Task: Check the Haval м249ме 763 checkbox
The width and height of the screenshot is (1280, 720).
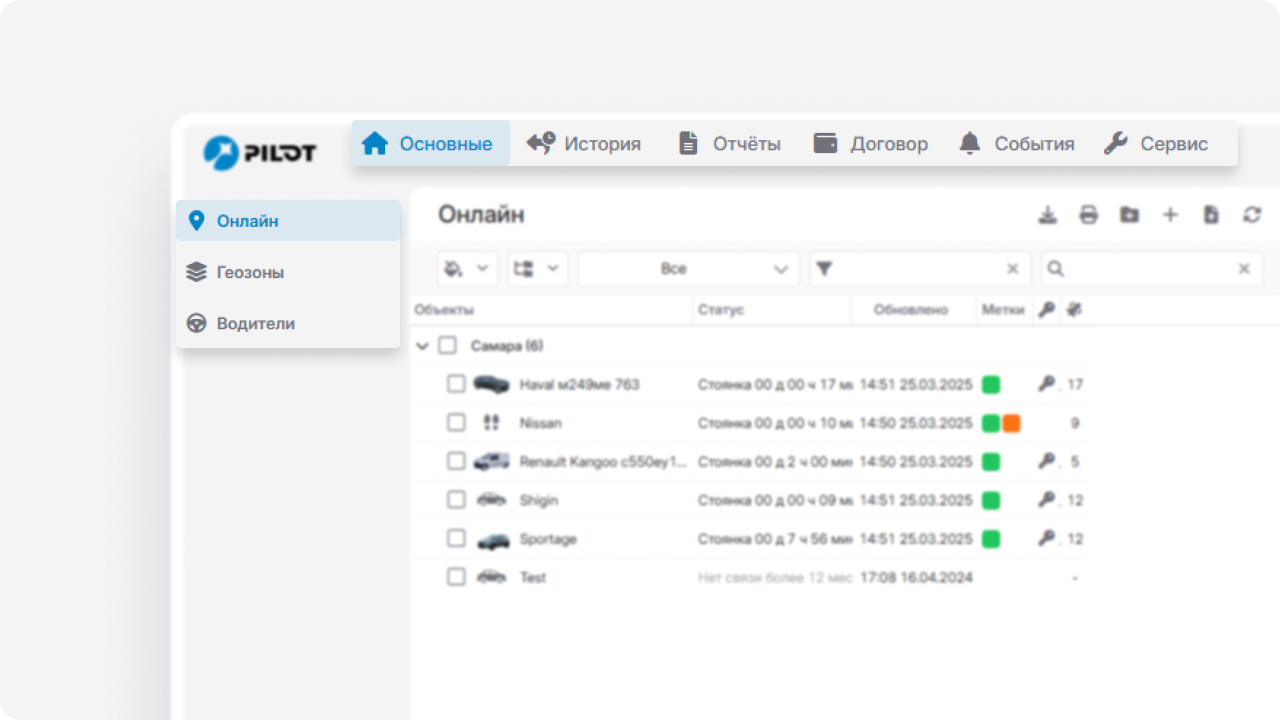Action: tap(456, 384)
